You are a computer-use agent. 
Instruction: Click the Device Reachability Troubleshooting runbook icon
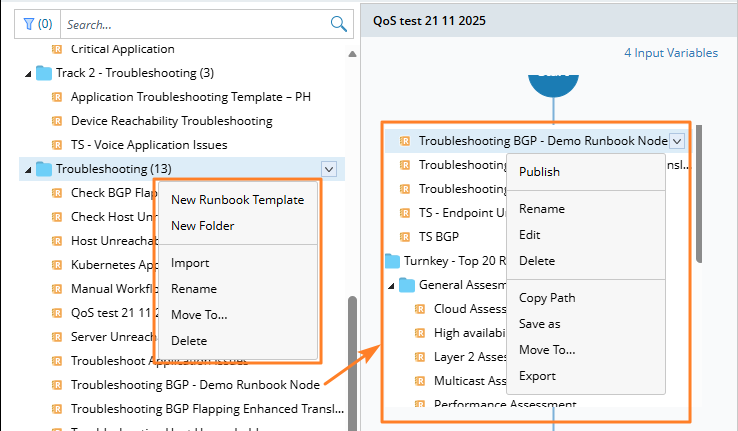[57, 121]
